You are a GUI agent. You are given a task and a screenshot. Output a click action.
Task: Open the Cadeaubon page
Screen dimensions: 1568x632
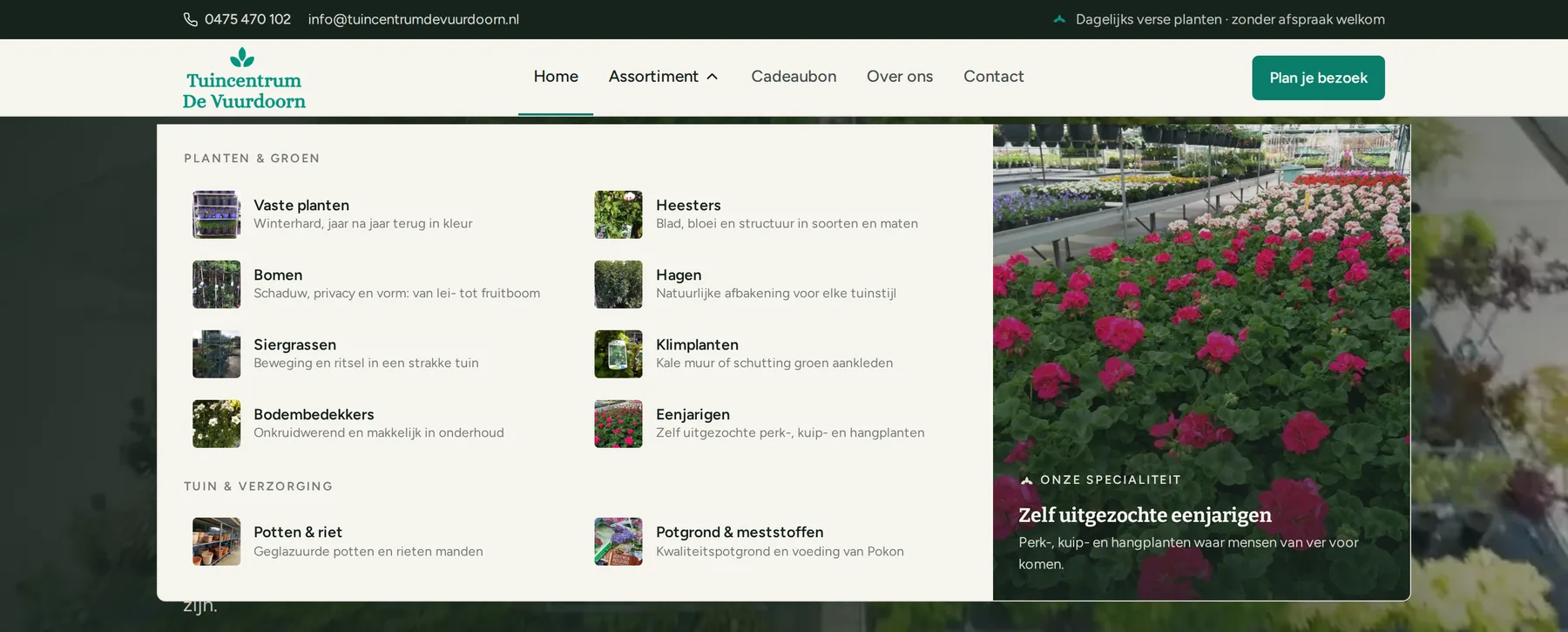pyautogui.click(x=794, y=77)
